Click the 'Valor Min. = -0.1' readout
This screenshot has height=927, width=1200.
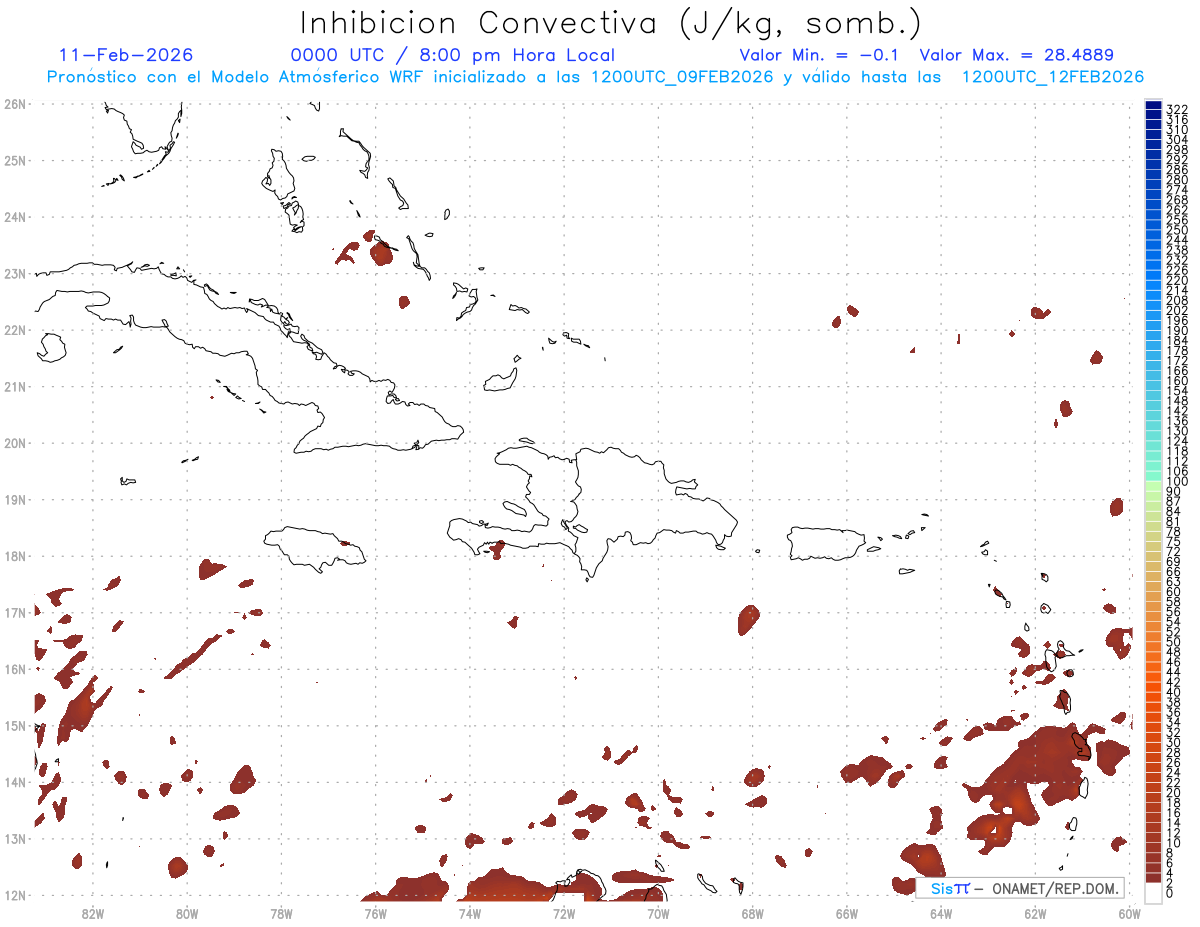(x=819, y=55)
